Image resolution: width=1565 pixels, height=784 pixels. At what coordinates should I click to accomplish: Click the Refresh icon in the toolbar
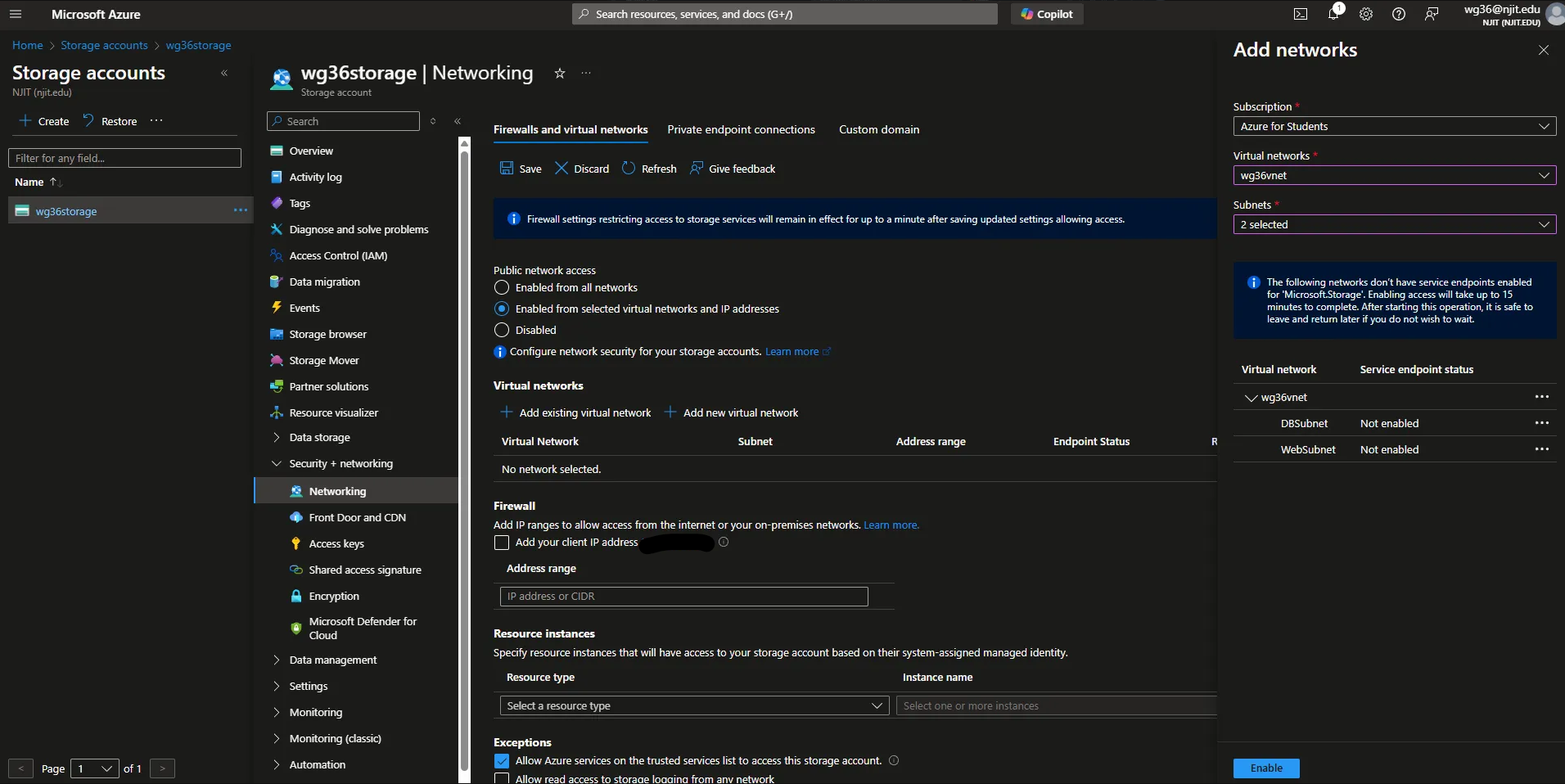pyautogui.click(x=629, y=169)
